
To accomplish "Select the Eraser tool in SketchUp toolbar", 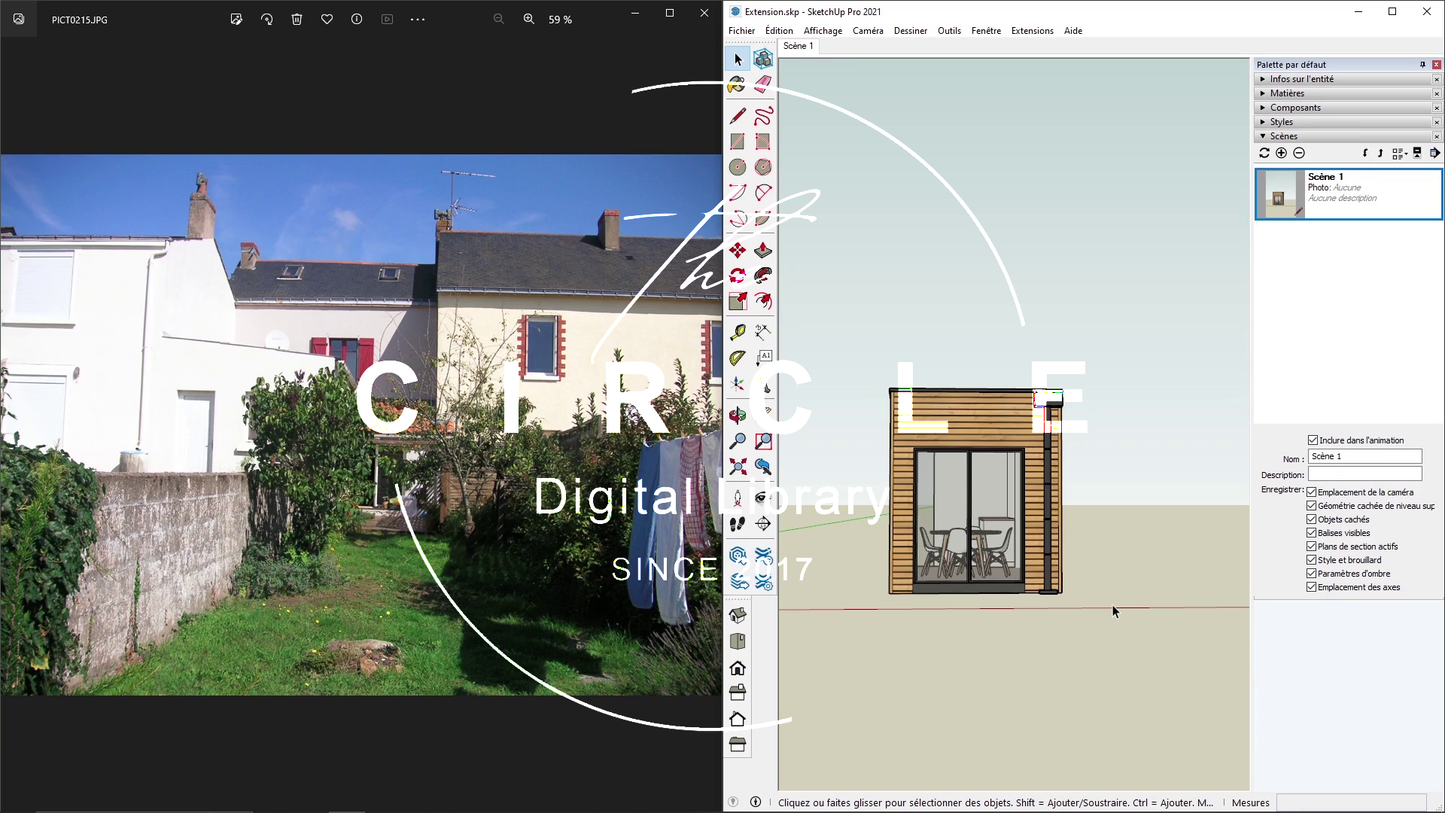I will coord(763,85).
